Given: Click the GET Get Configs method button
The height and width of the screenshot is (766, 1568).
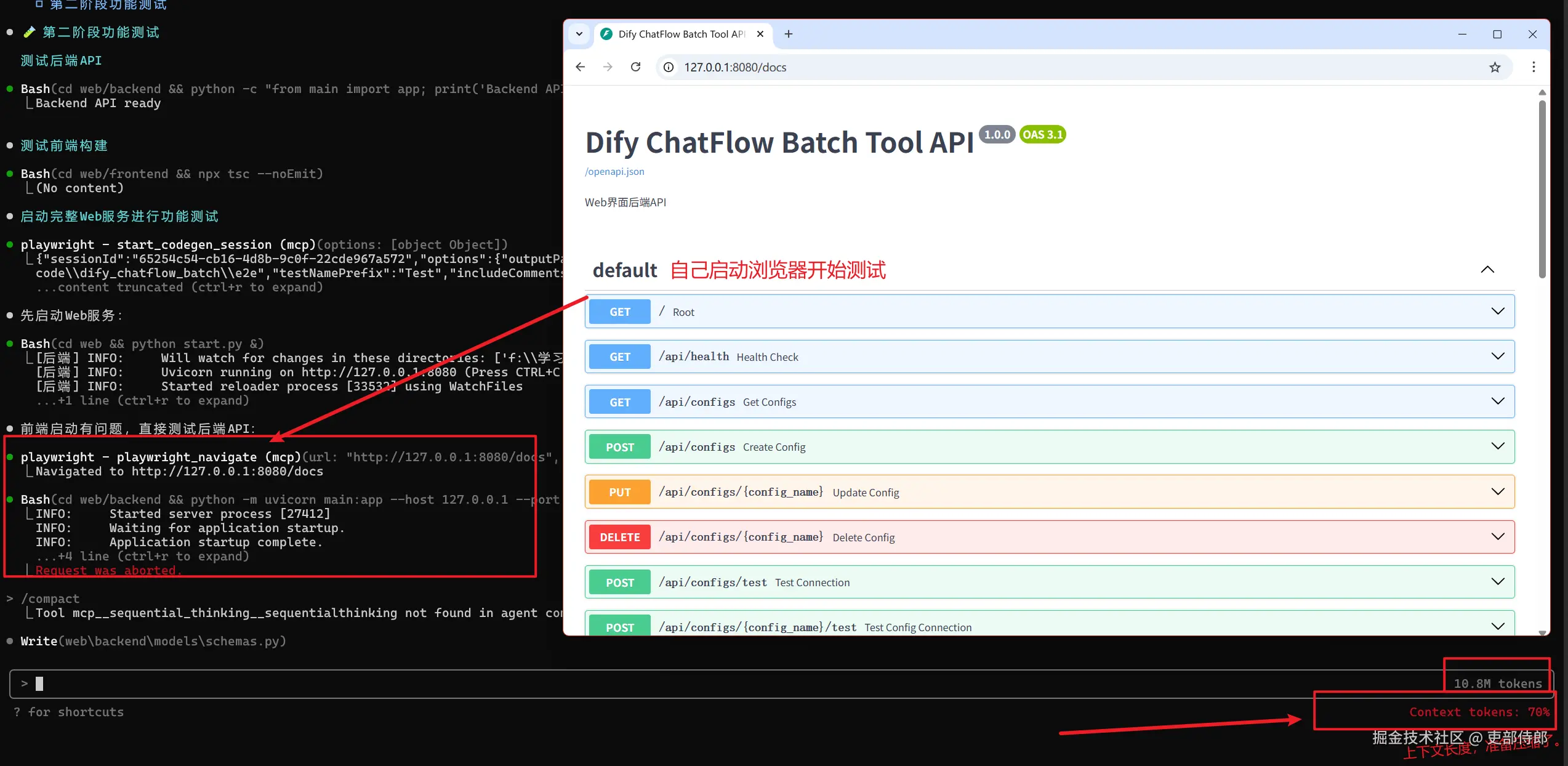Looking at the screenshot, I should [x=619, y=402].
